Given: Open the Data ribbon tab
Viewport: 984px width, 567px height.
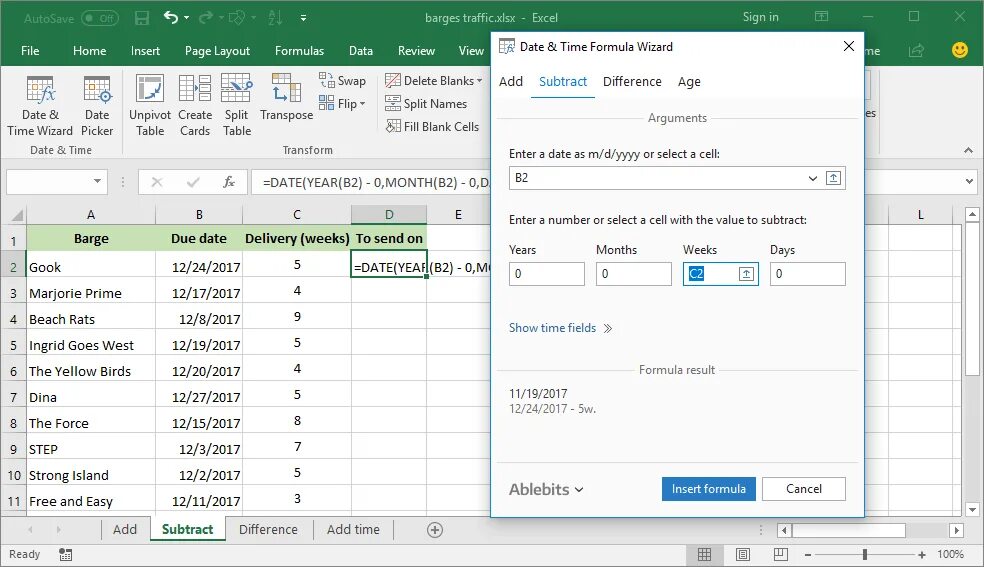Looking at the screenshot, I should point(361,51).
